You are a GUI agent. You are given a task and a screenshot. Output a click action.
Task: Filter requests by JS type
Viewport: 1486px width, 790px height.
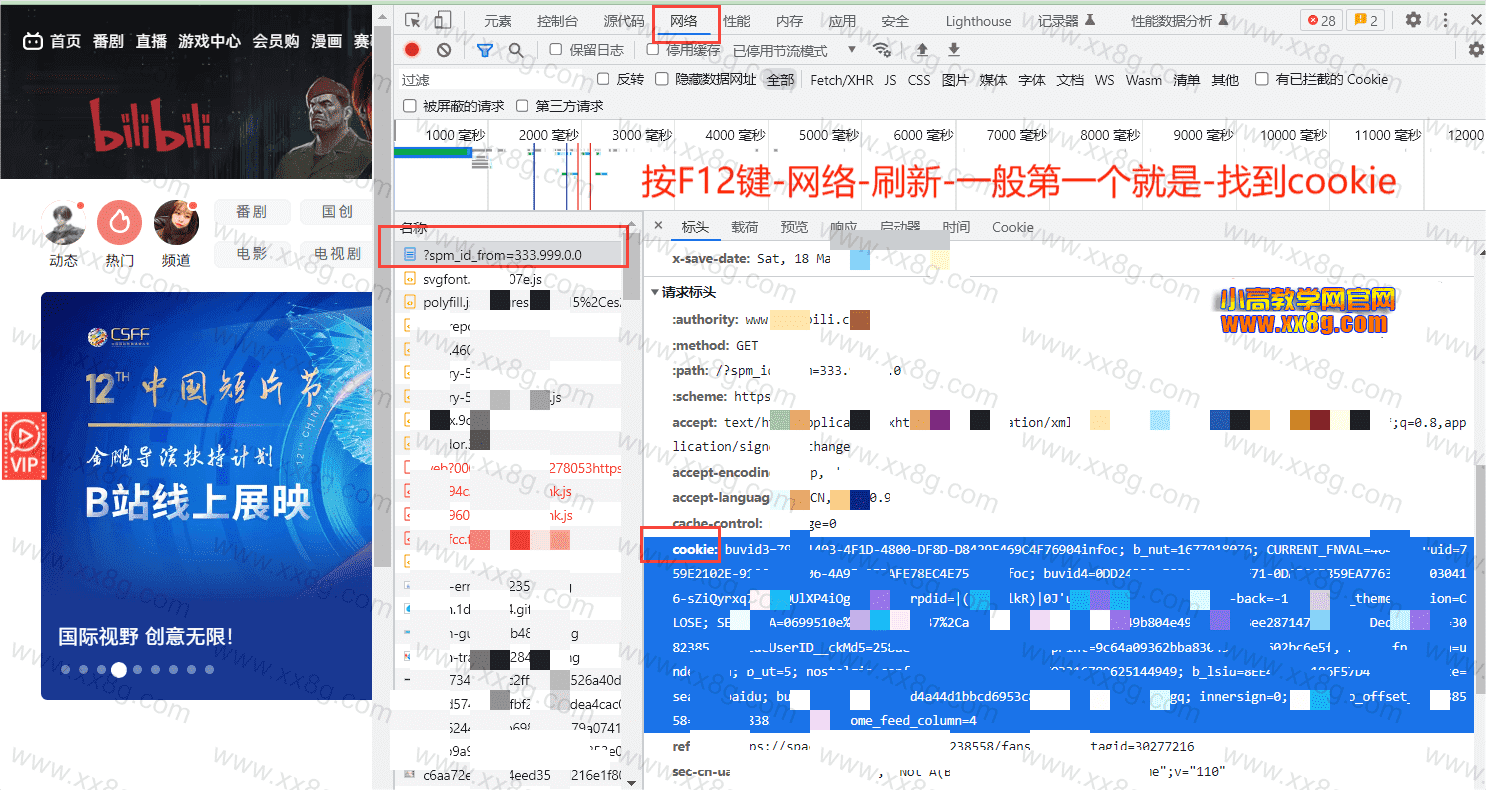890,80
